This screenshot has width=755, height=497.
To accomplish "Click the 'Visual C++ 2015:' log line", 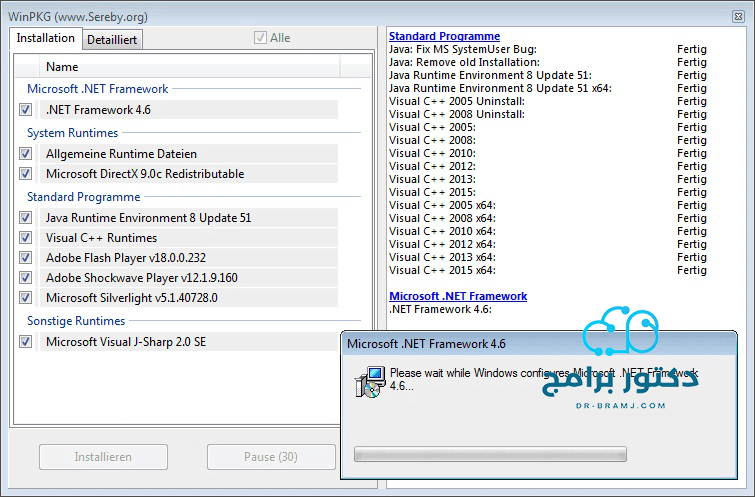I will pos(432,192).
